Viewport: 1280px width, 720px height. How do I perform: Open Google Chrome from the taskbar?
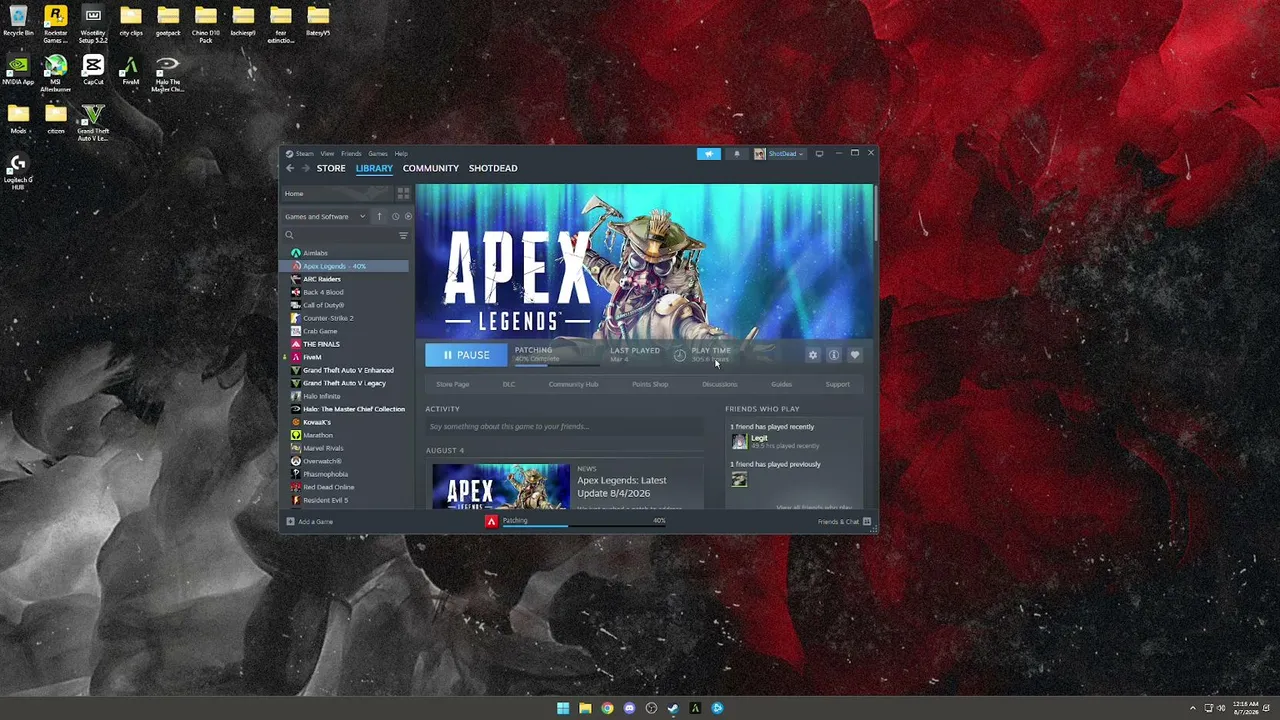(x=607, y=708)
